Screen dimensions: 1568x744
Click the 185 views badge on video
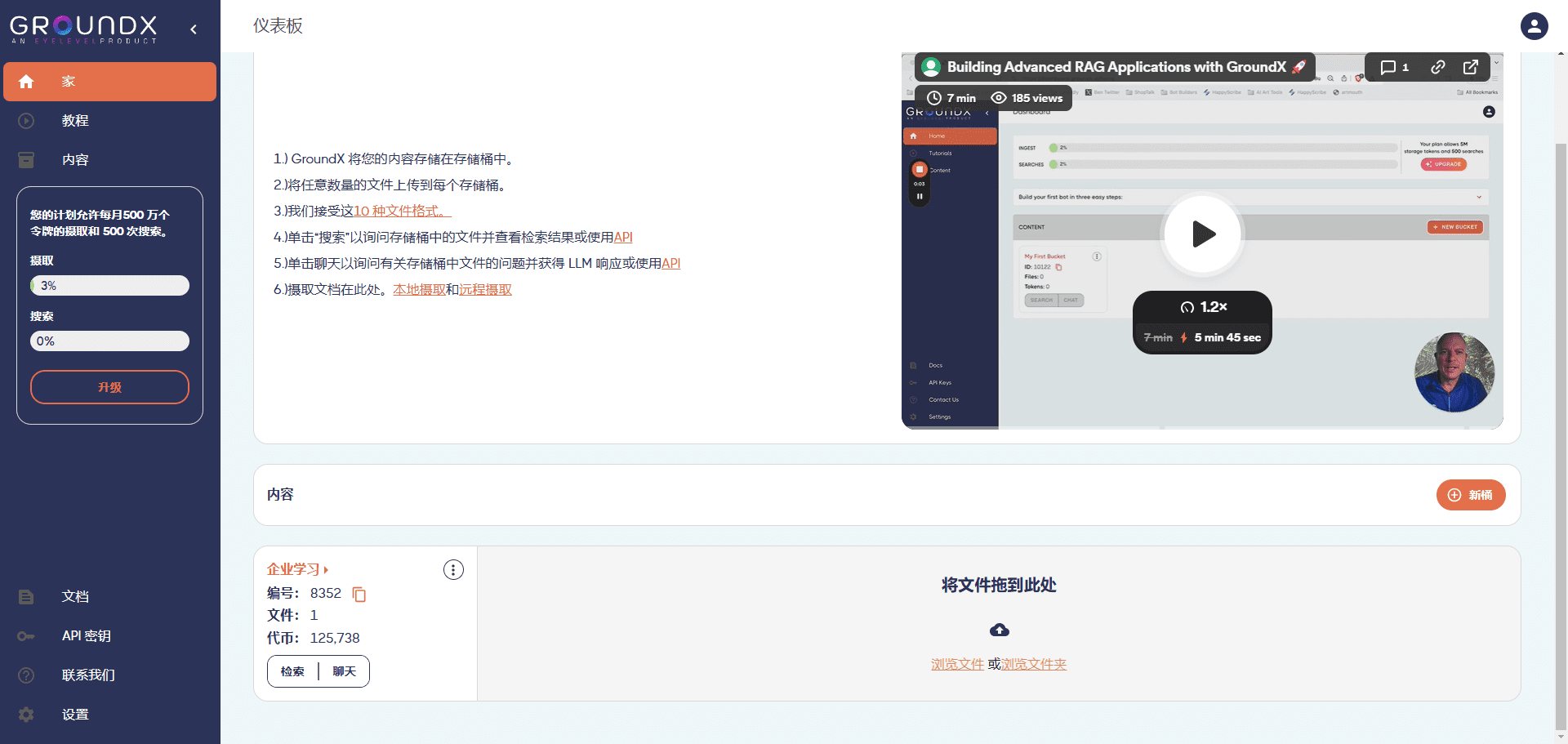1027,98
